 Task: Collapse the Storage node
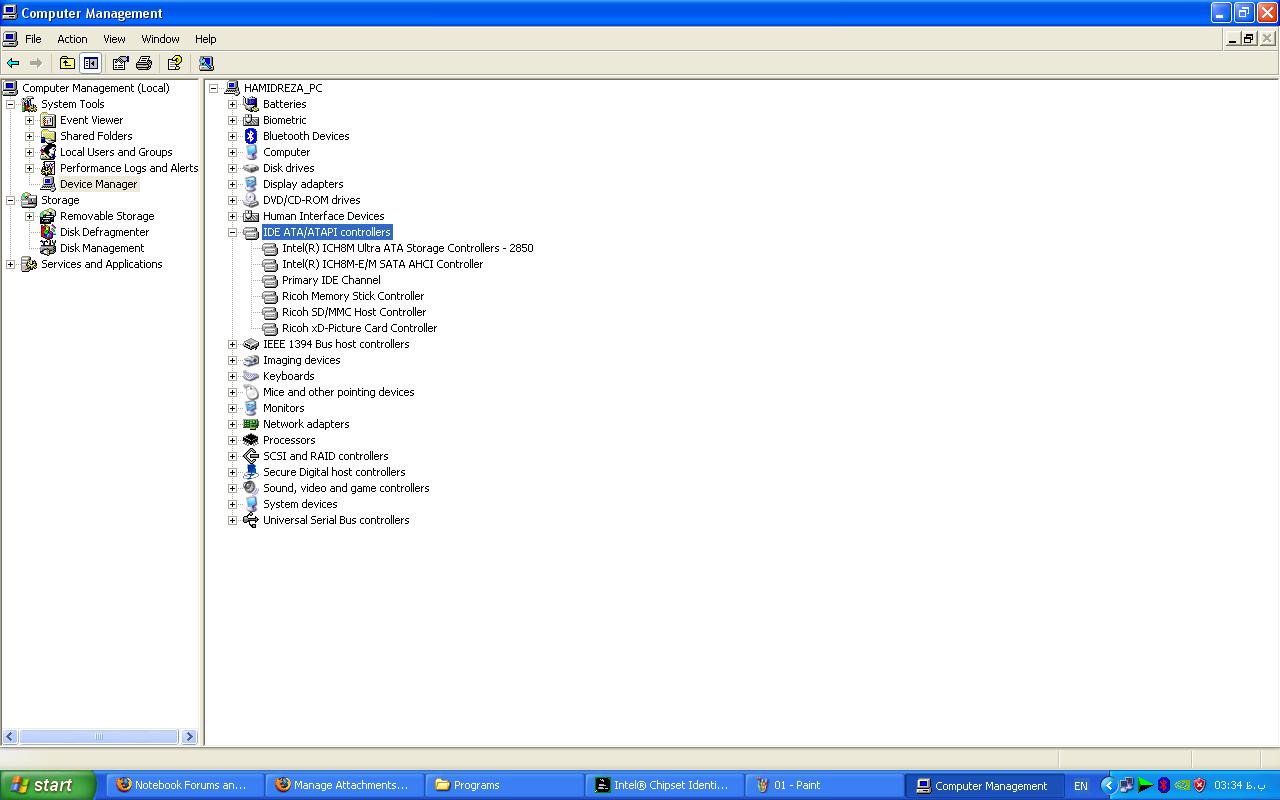[11, 200]
